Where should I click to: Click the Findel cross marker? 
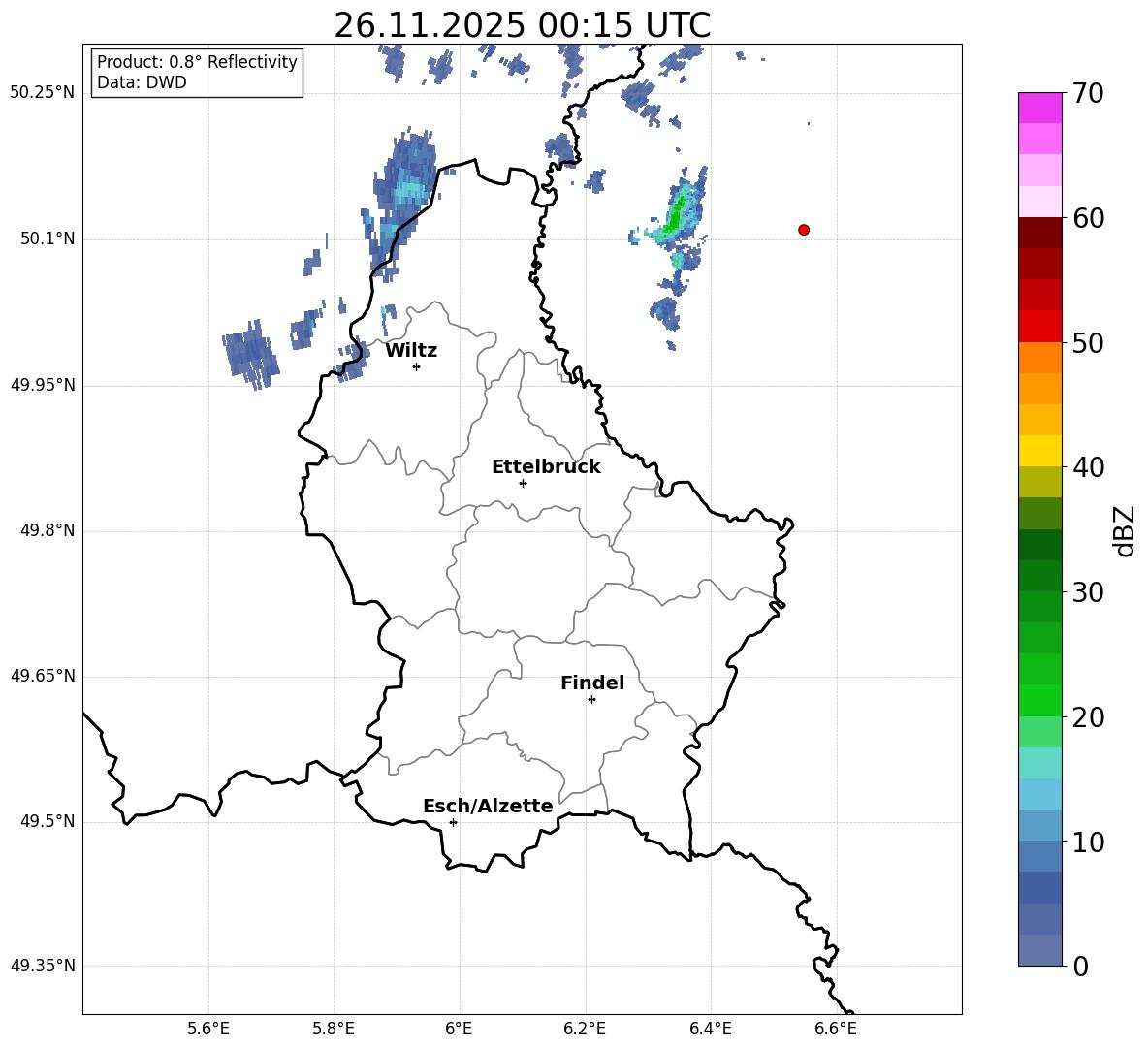click(x=591, y=700)
